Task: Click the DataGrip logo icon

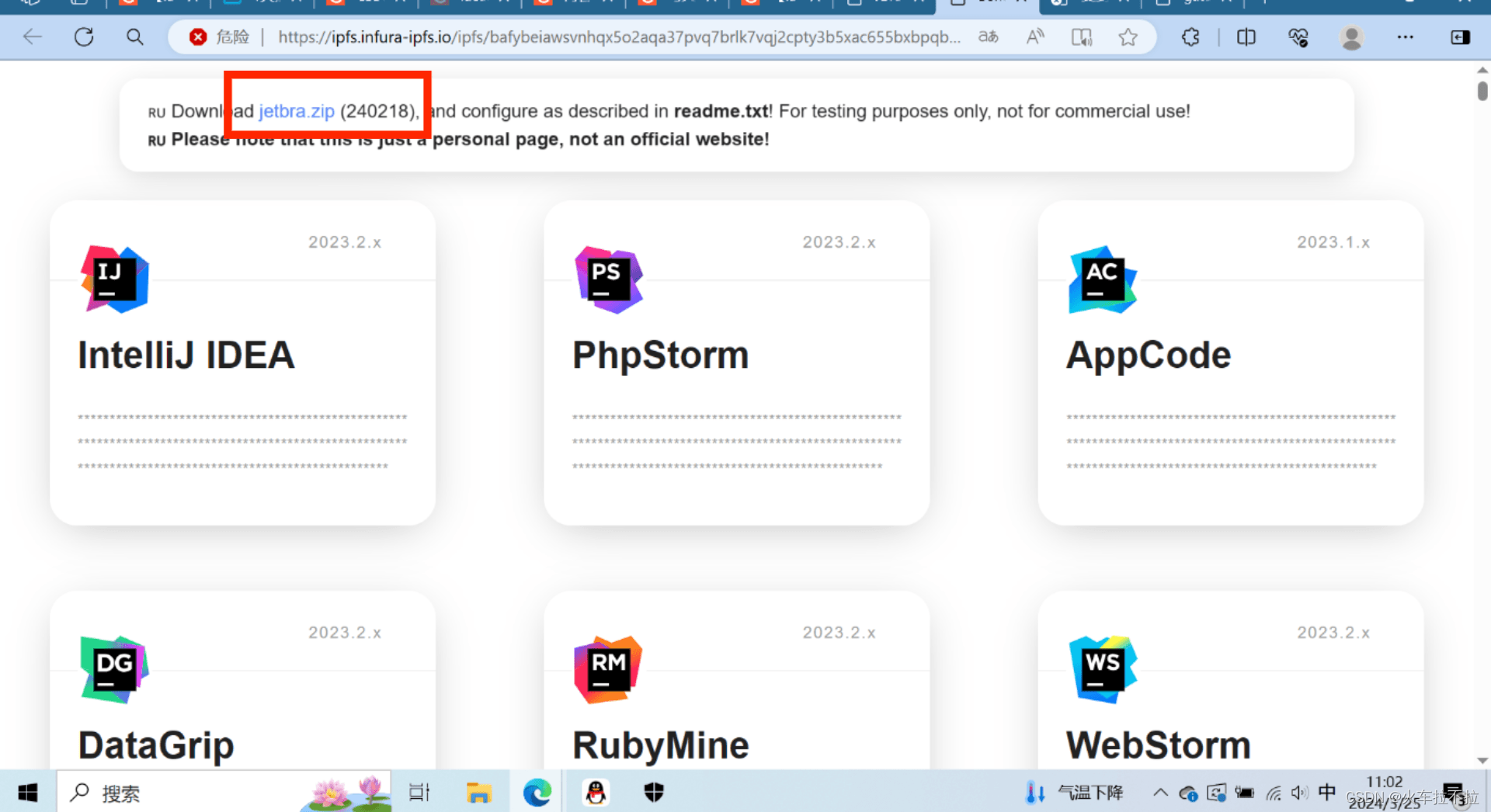Action: [x=115, y=670]
